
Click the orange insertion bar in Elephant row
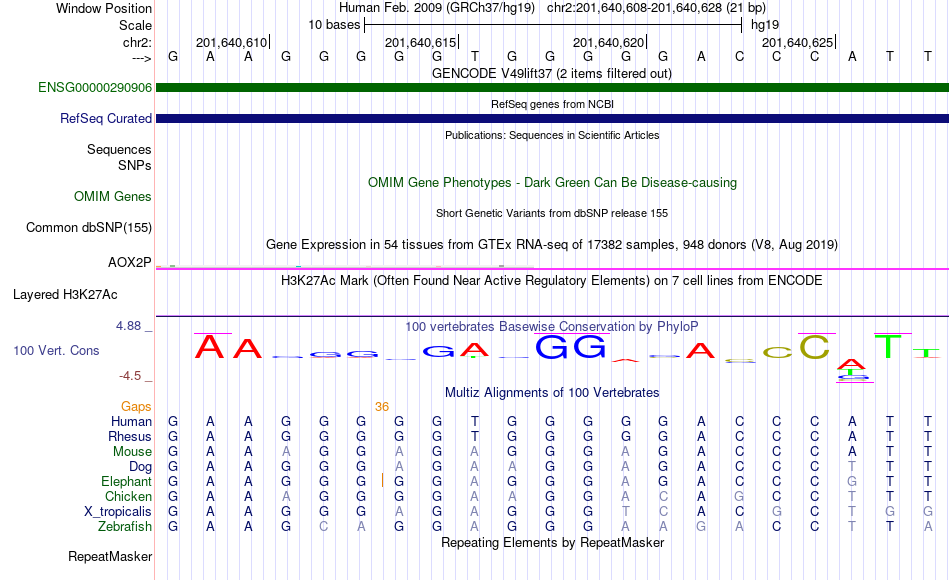coord(382,481)
